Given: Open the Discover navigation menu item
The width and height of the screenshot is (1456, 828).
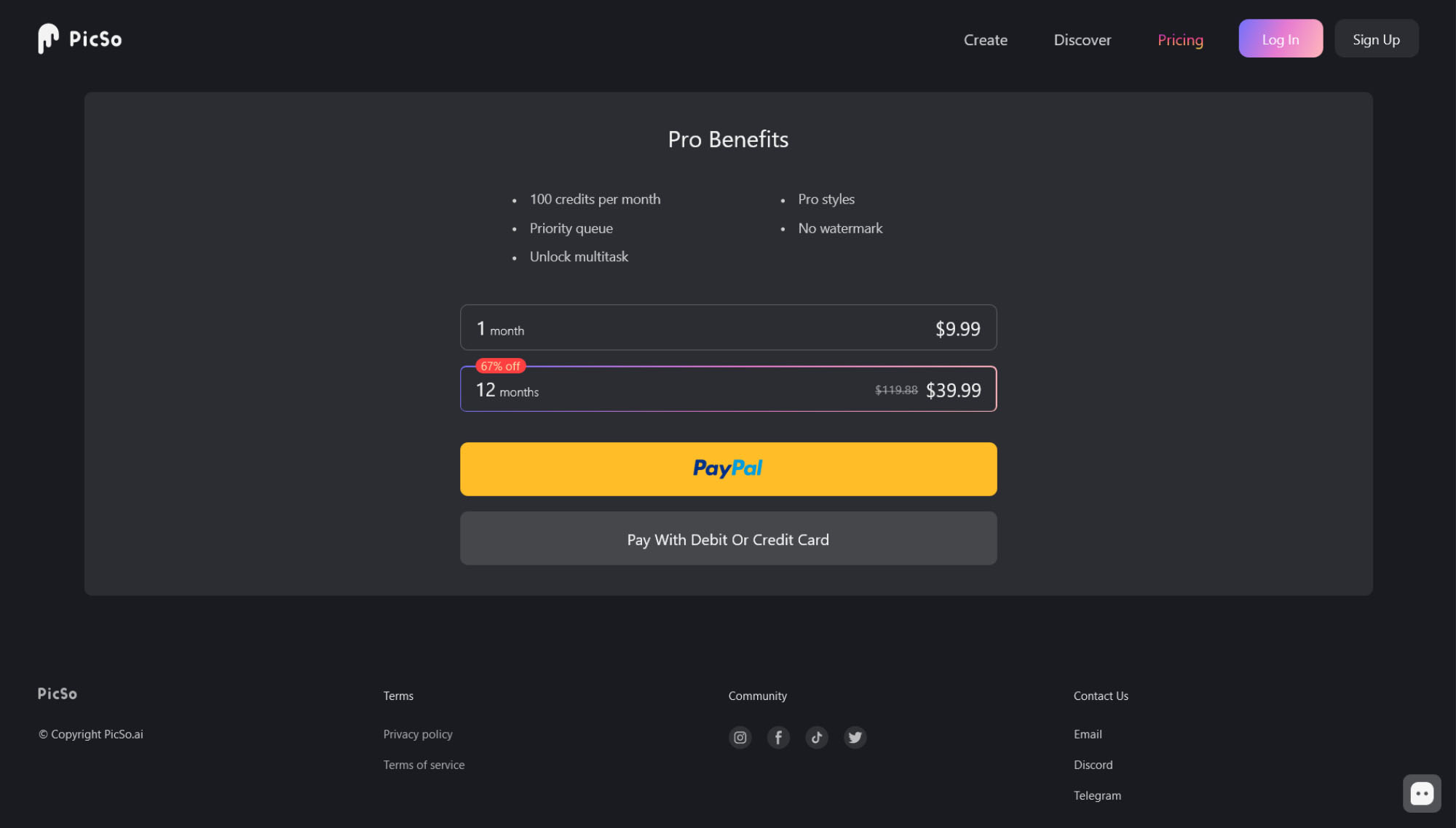Looking at the screenshot, I should [1083, 38].
